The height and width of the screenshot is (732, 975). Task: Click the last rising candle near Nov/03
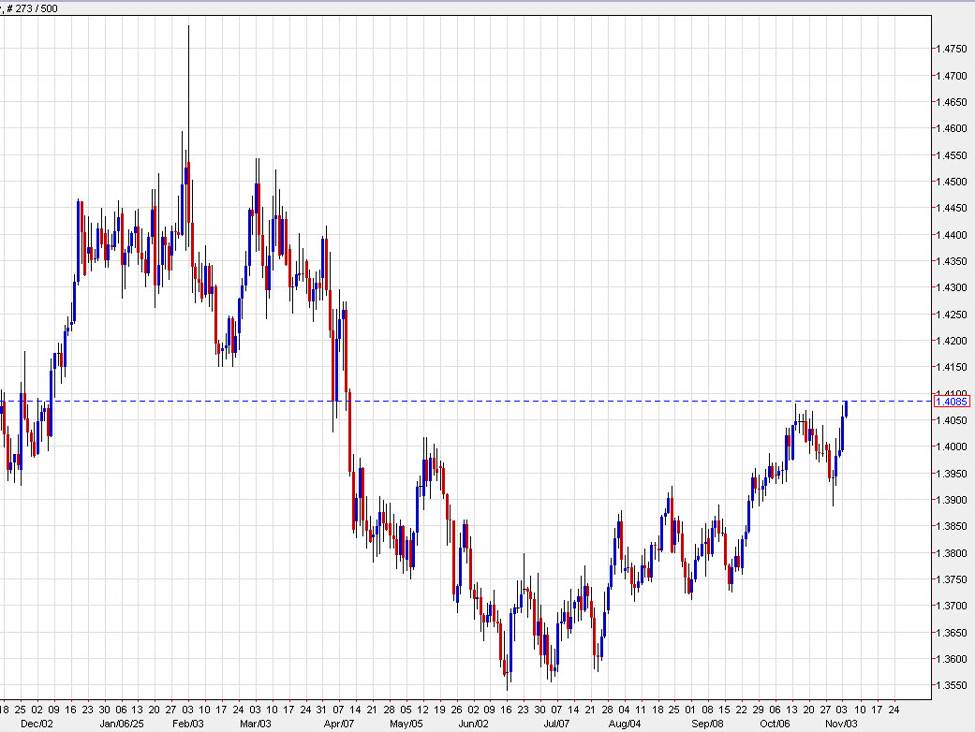pyautogui.click(x=845, y=410)
